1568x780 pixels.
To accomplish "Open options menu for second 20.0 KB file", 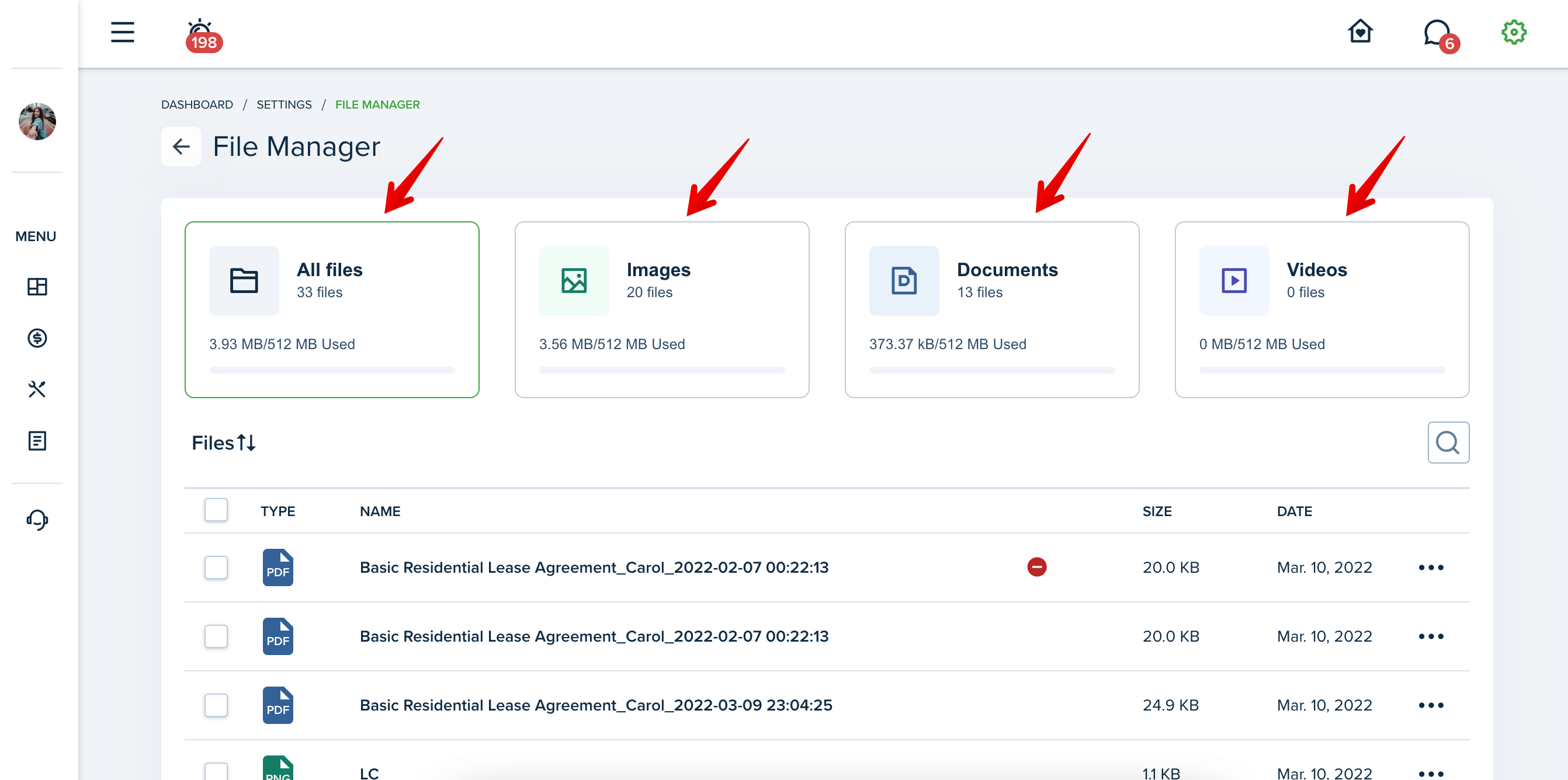I will 1431,636.
